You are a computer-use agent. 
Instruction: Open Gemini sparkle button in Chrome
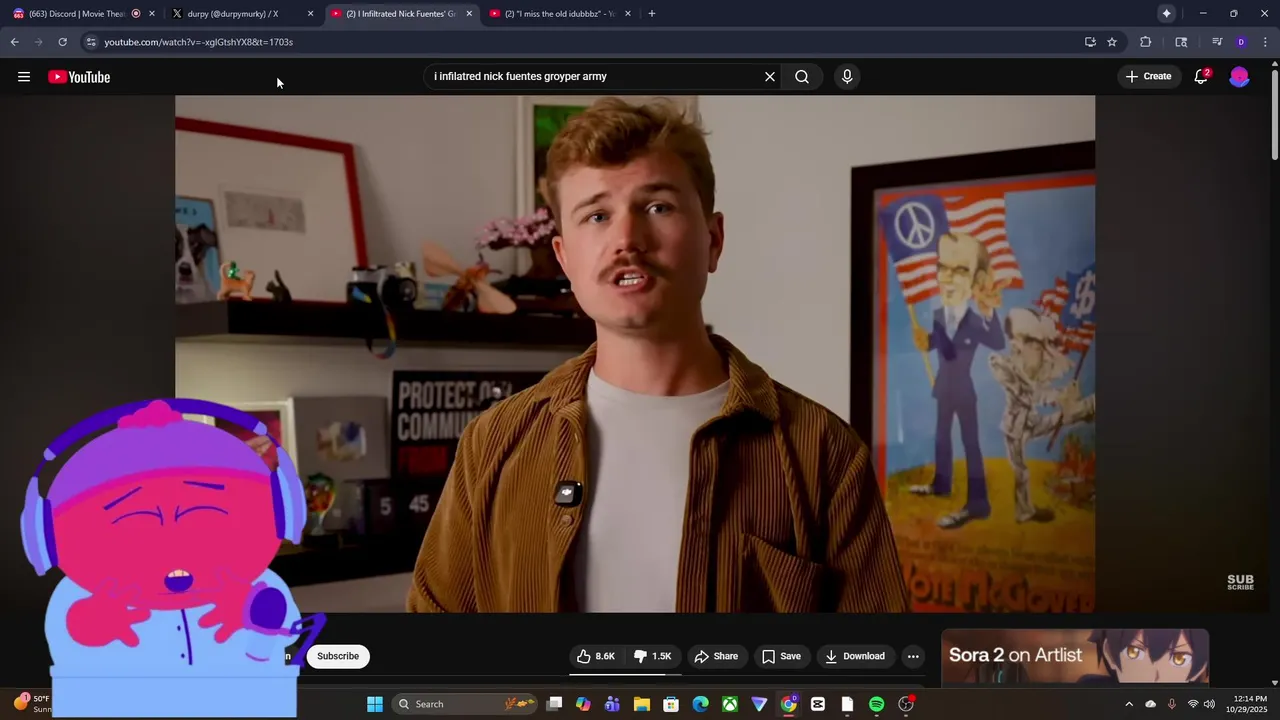click(x=1166, y=13)
